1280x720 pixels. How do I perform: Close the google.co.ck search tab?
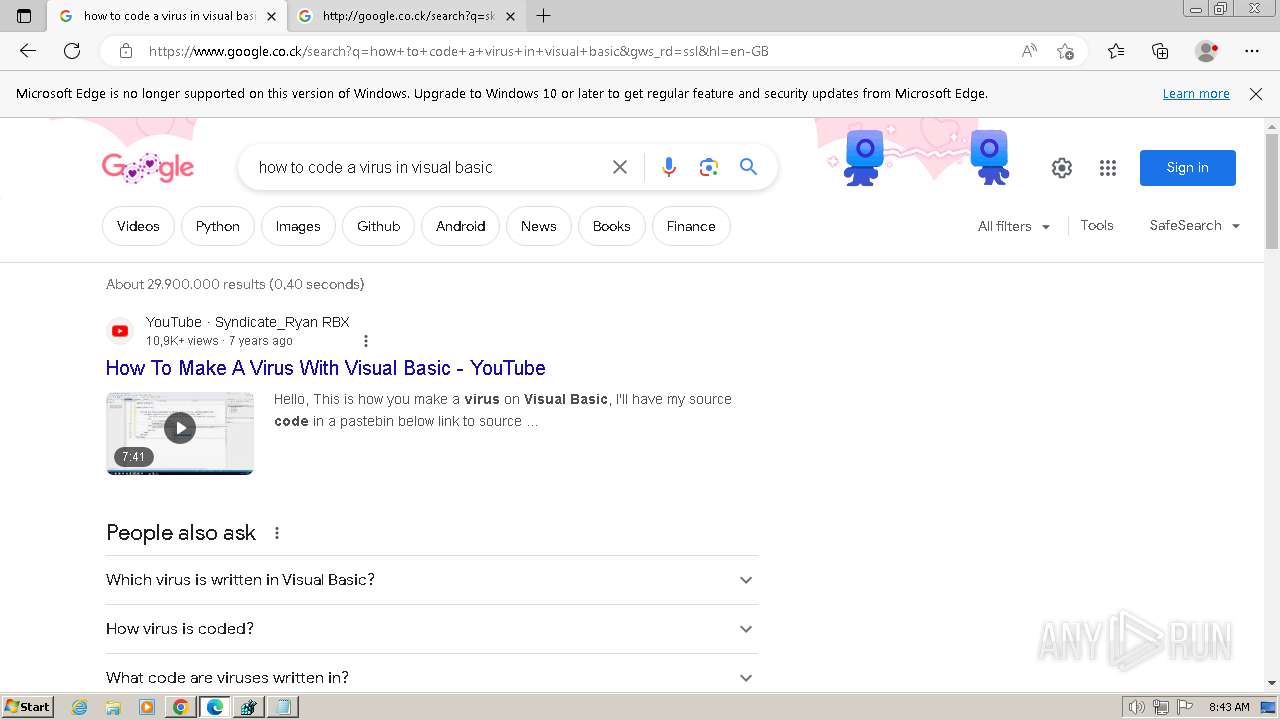(510, 16)
